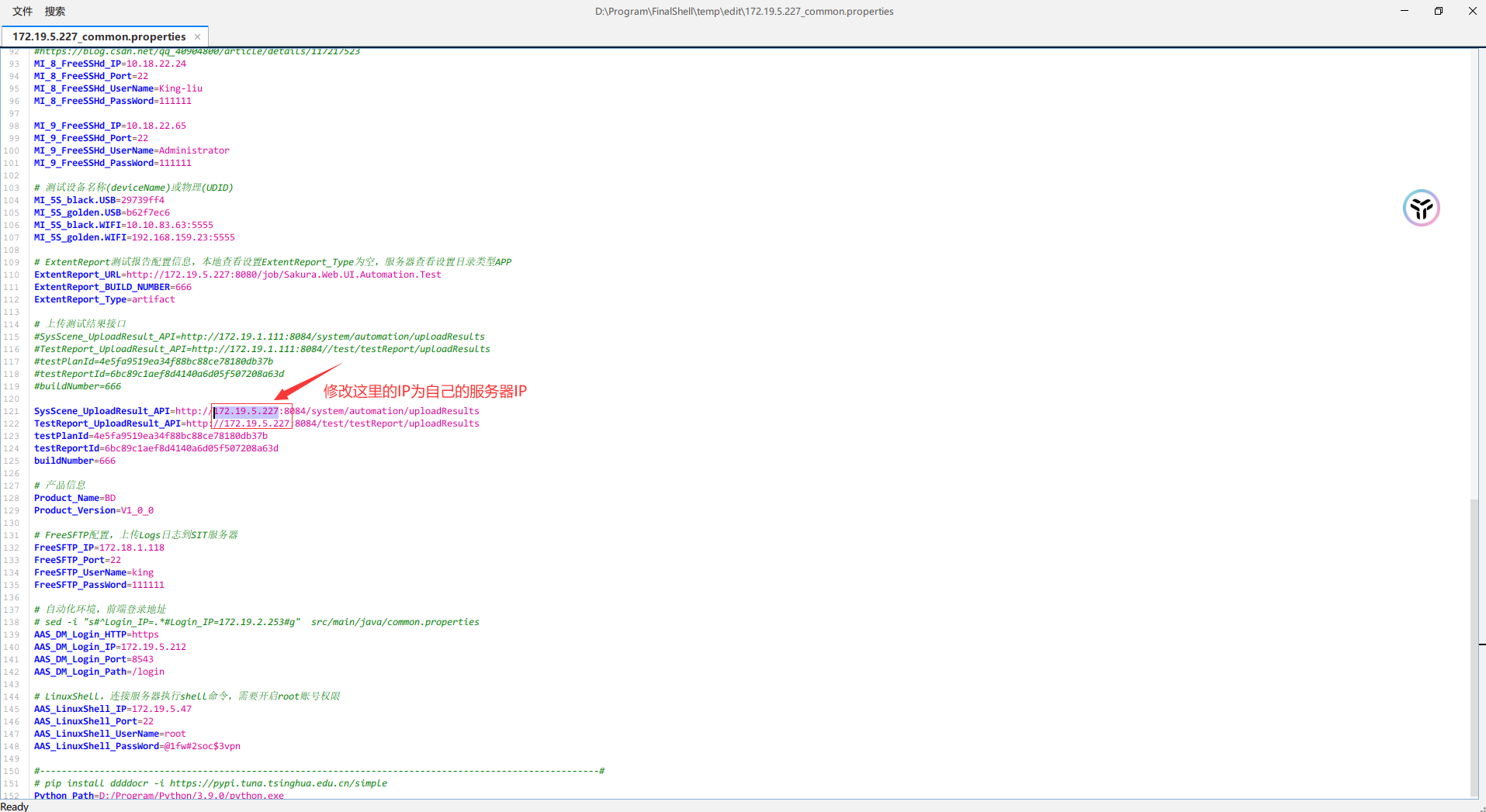The image size is (1486, 812).
Task: Click line ExtentReport_BUILD_NUMBER=666
Action: [113, 287]
